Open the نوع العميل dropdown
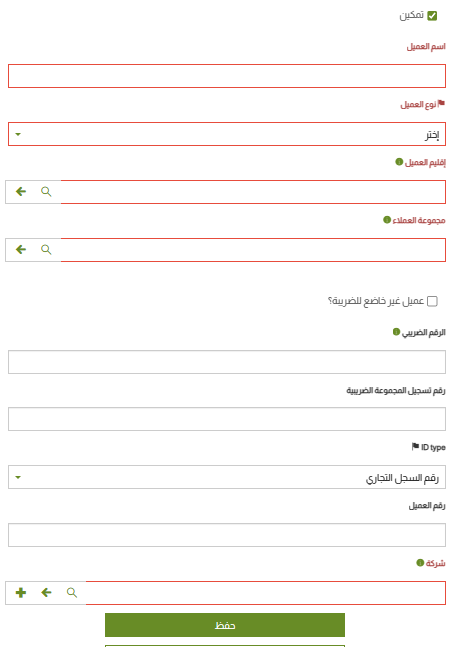This screenshot has height=647, width=453. point(227,134)
